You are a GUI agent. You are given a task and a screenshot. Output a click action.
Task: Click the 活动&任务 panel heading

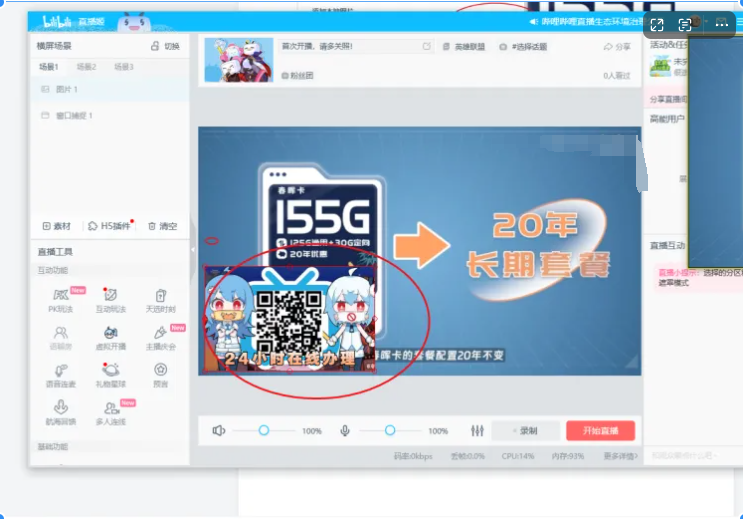click(668, 45)
